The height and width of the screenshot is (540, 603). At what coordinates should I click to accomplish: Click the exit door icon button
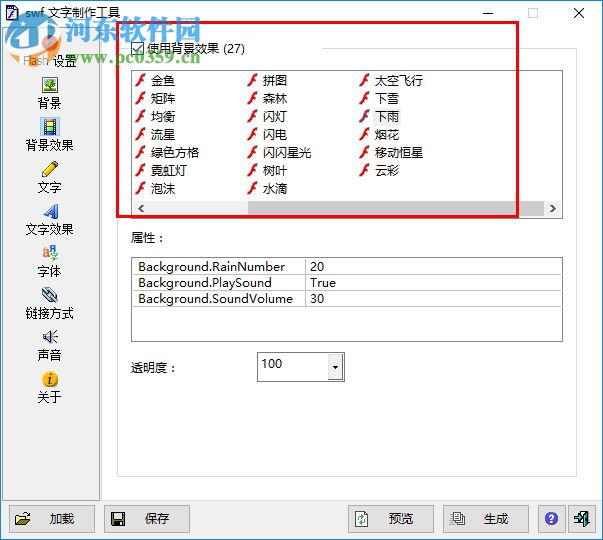pyautogui.click(x=582, y=519)
